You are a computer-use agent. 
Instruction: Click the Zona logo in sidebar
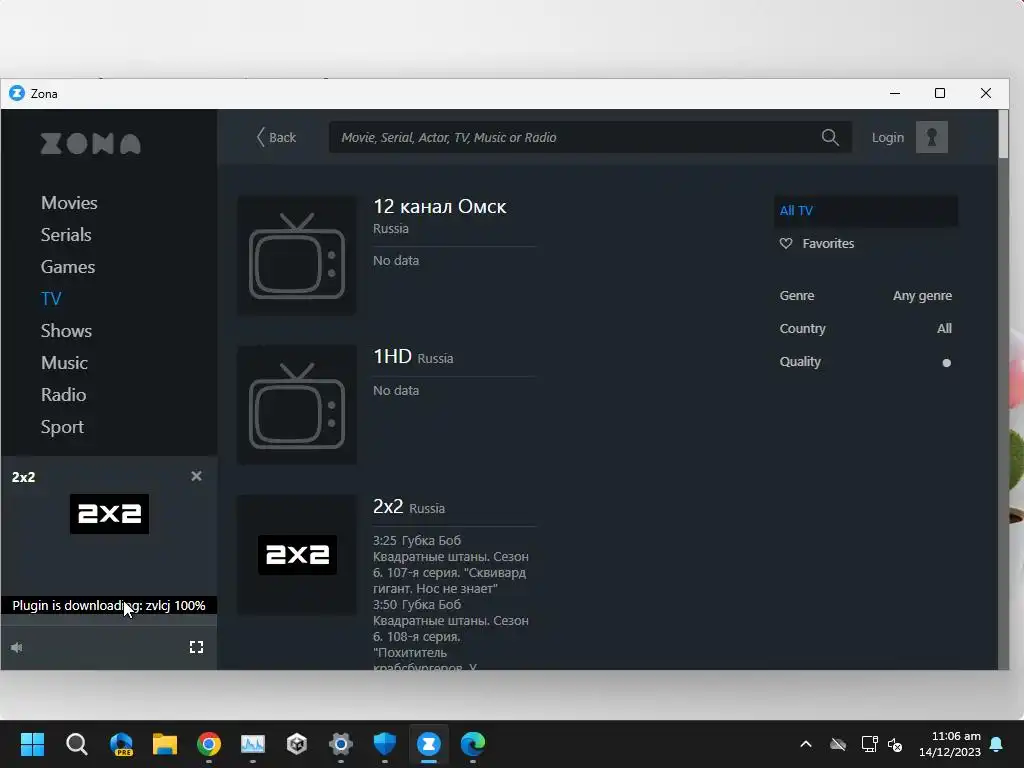point(91,144)
